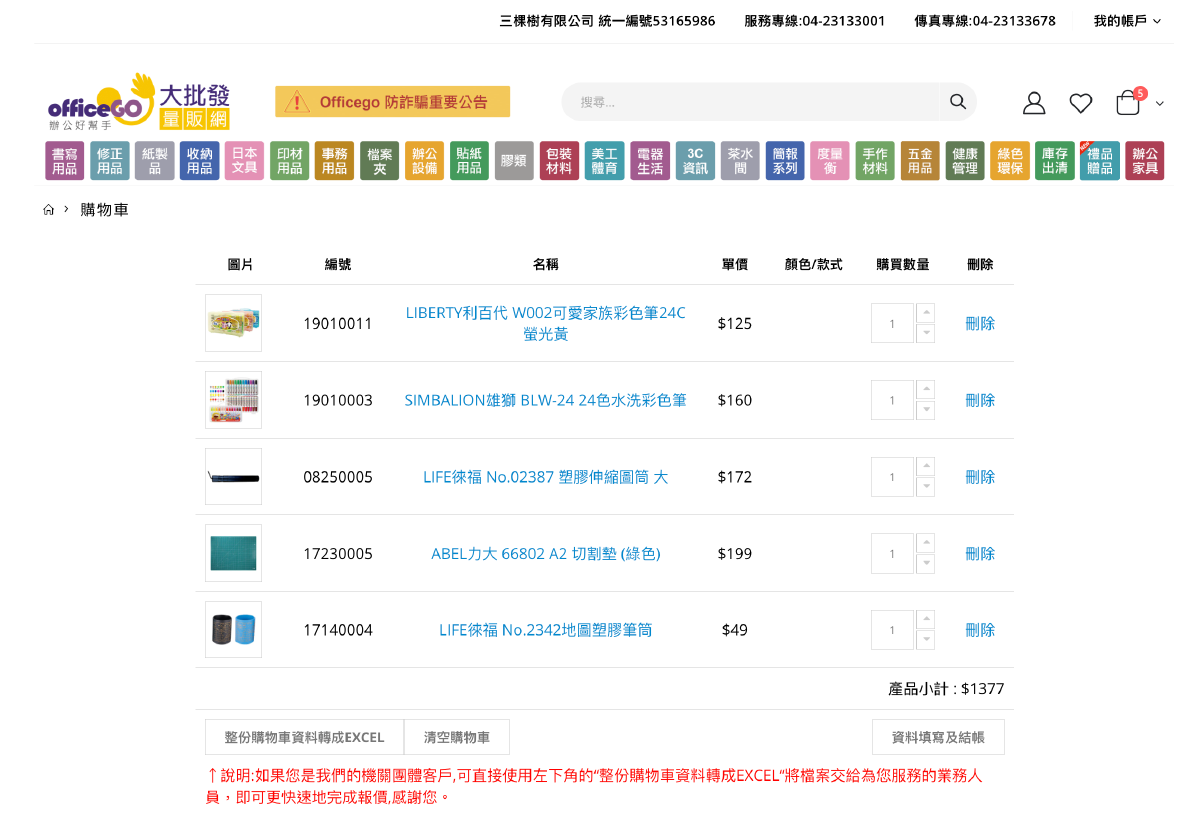Open the wishlist heart icon

click(1081, 103)
